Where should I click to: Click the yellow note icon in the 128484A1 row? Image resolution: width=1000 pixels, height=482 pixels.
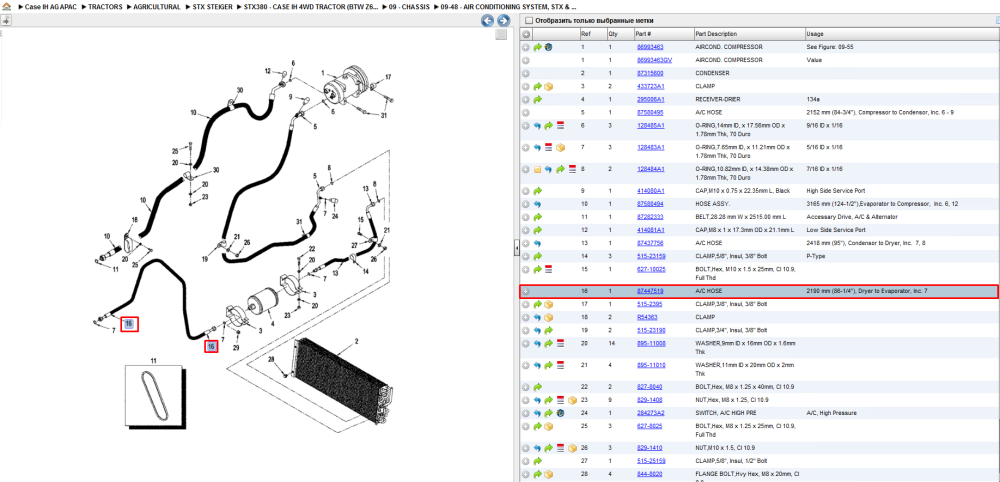tap(538, 170)
